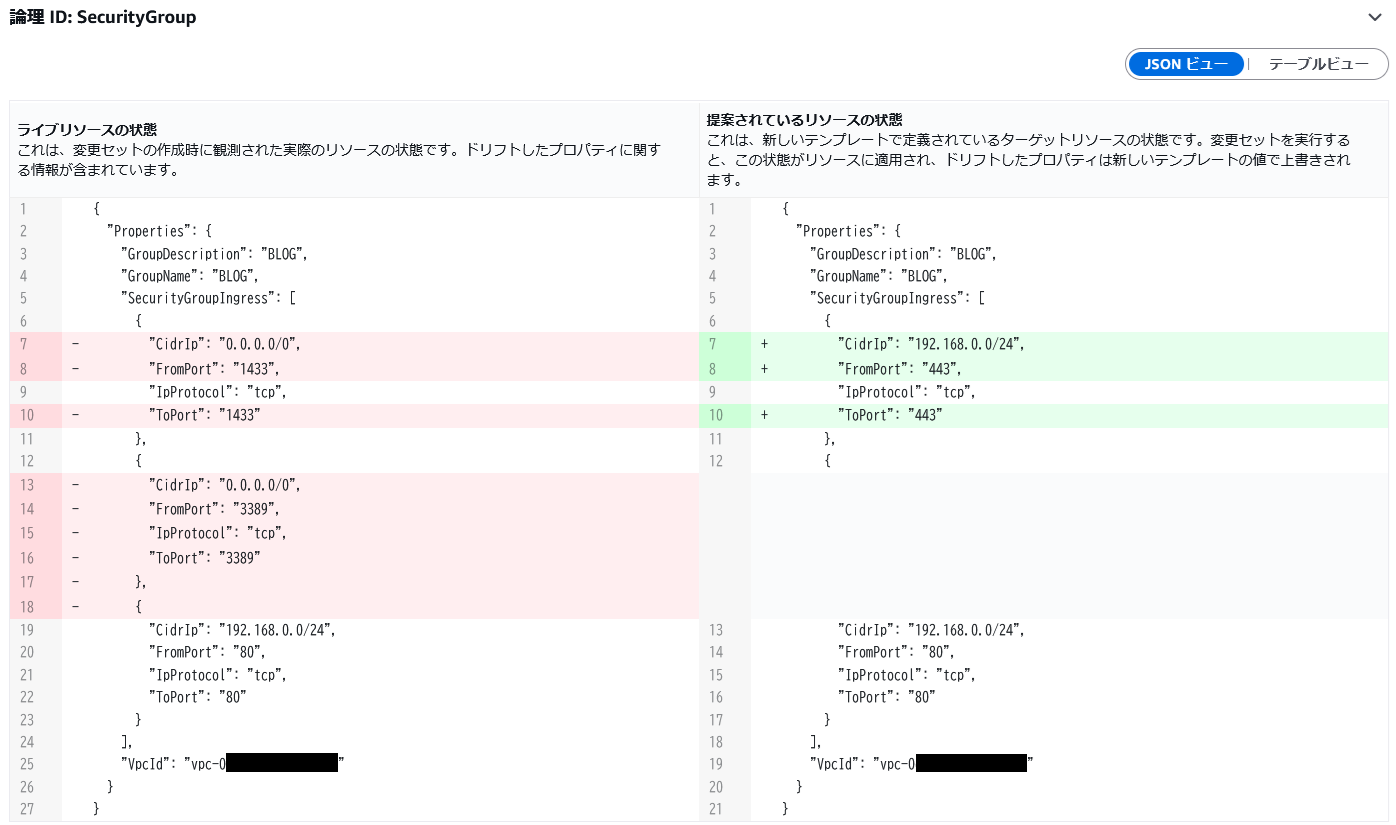The height and width of the screenshot is (825, 1396).
Task: Switch to テーブルビュー
Action: (1318, 64)
